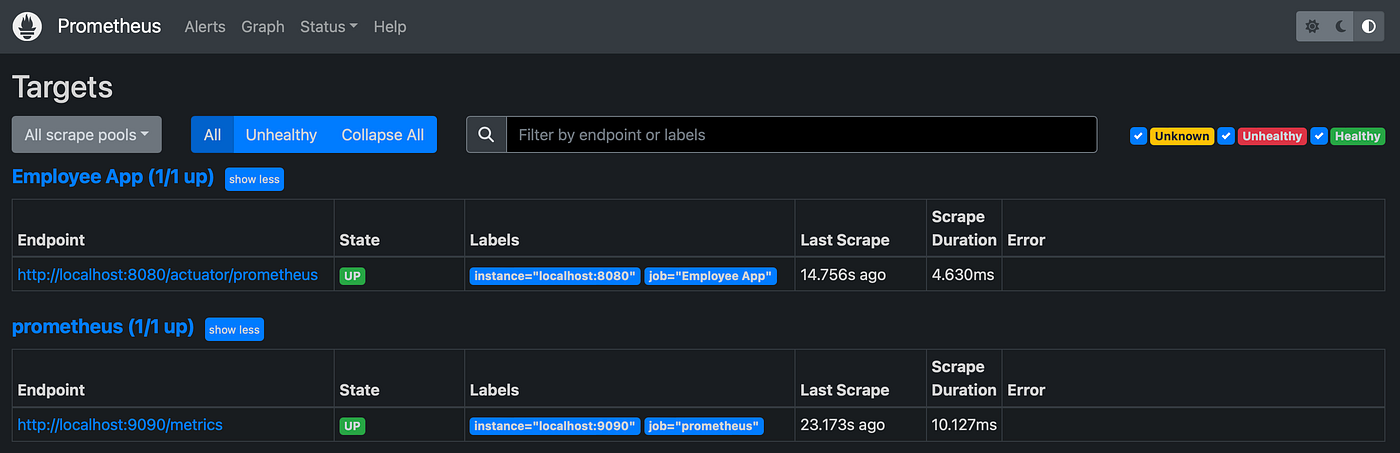Focus the filter by endpoint or labels field
Screen dimensions: 1400x453
[800, 135]
